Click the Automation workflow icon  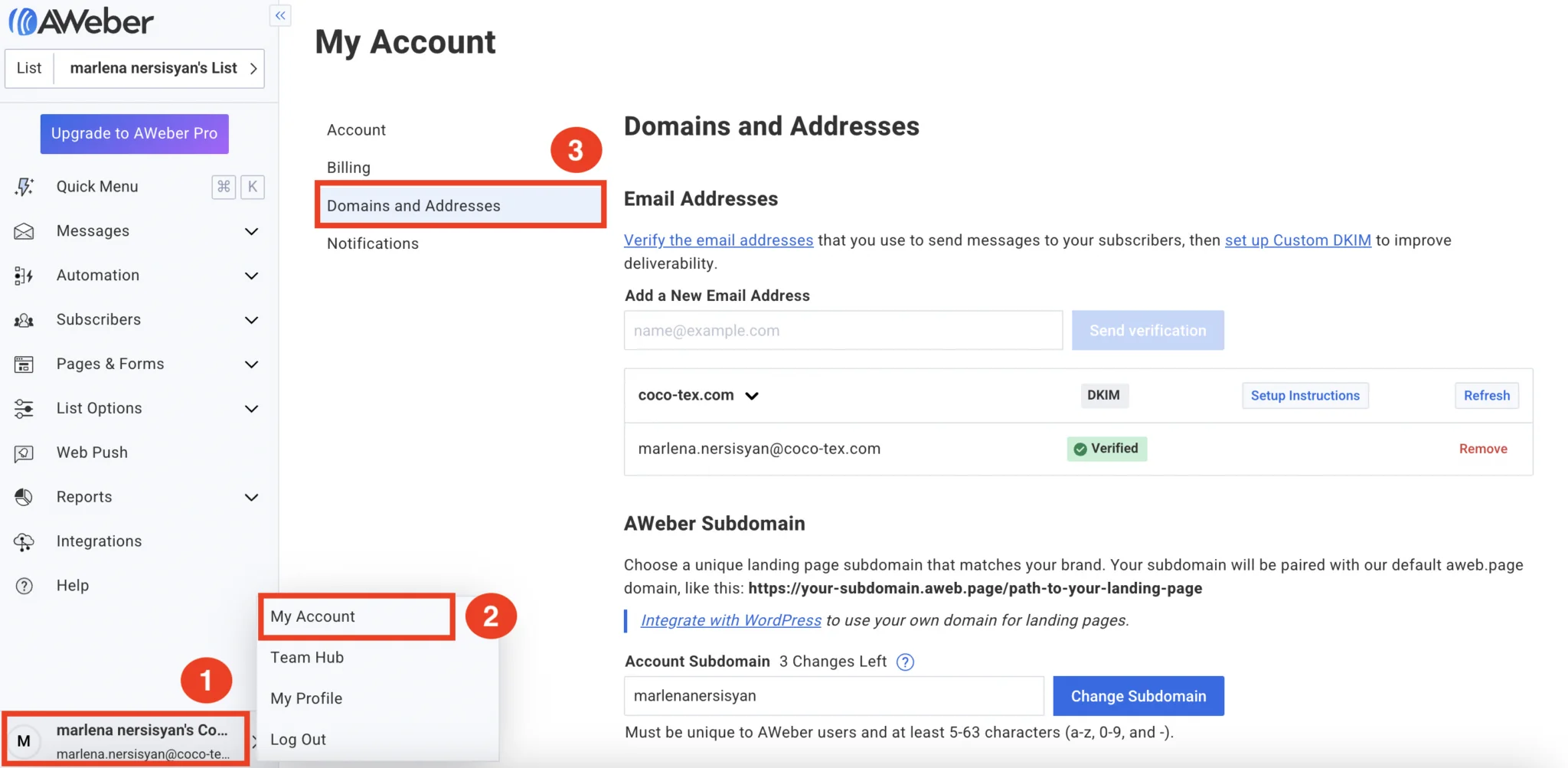coord(24,276)
